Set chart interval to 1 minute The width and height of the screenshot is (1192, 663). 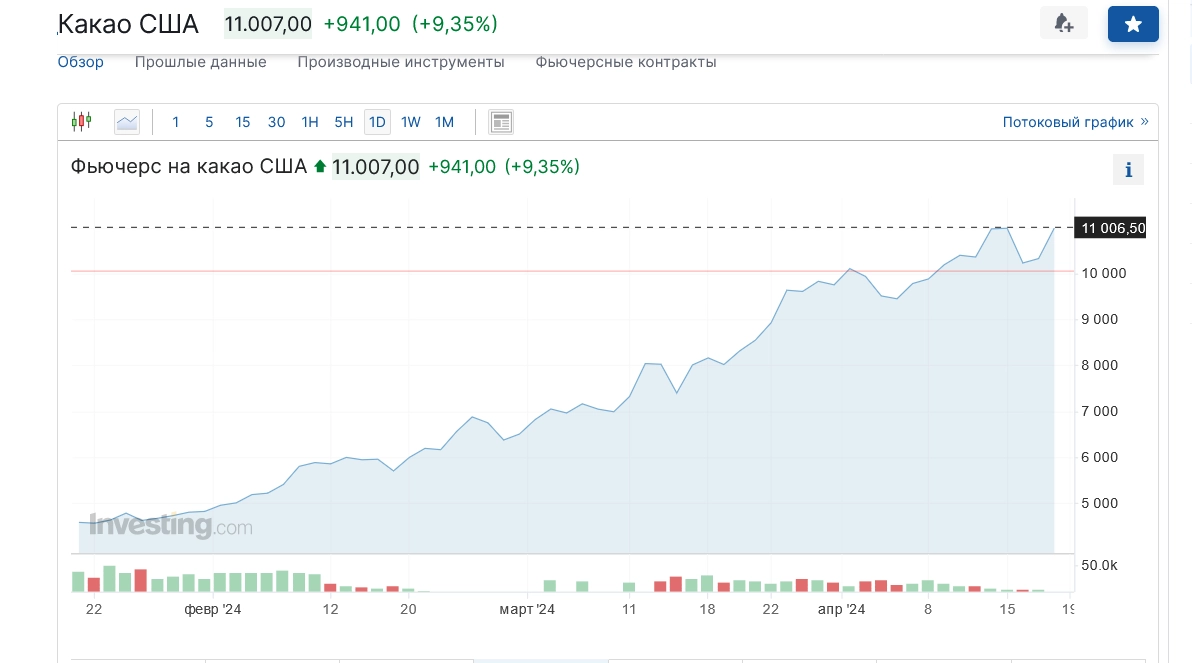point(176,122)
